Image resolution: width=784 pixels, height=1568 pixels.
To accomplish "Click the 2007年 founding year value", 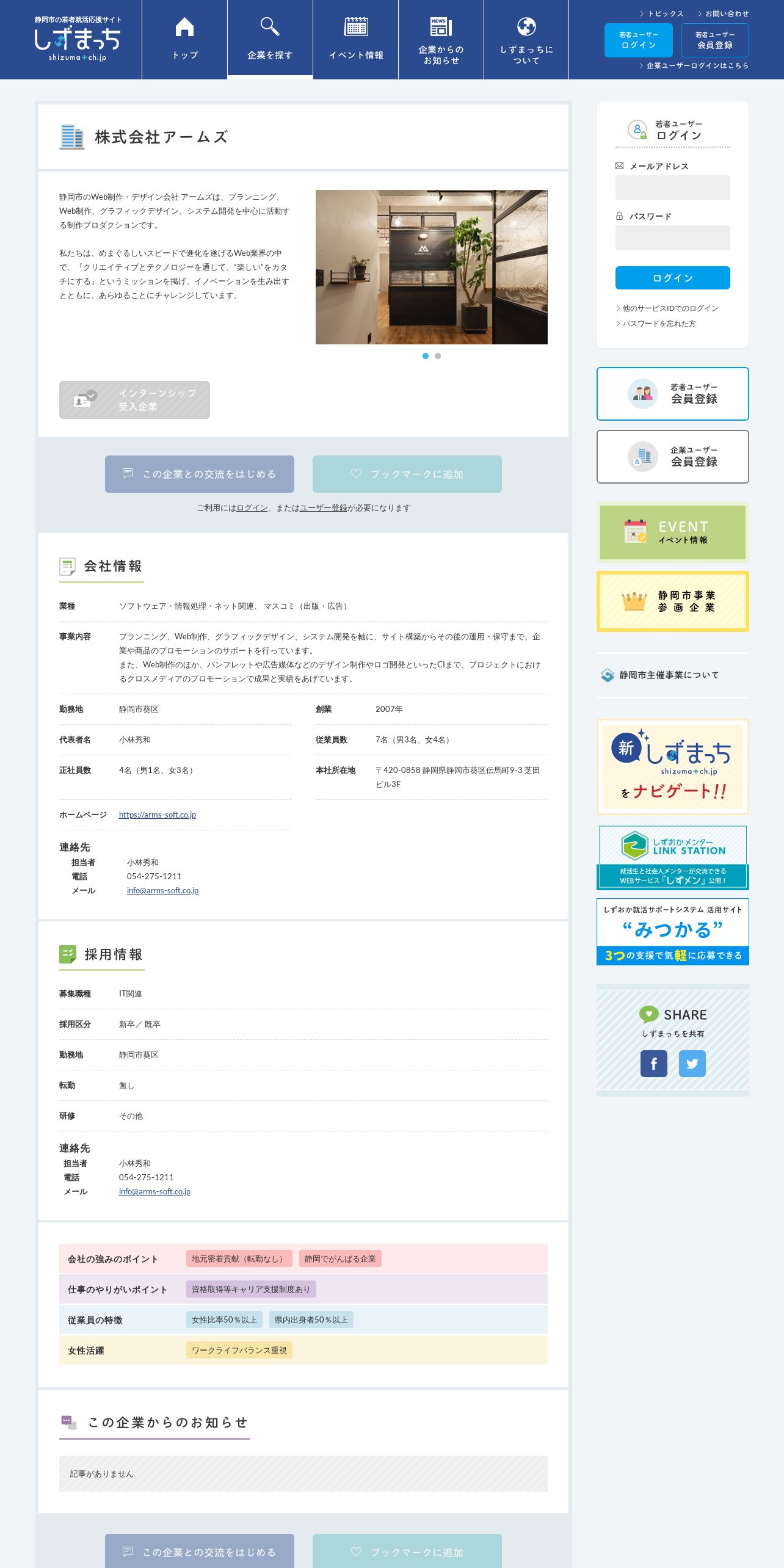I will (x=389, y=709).
